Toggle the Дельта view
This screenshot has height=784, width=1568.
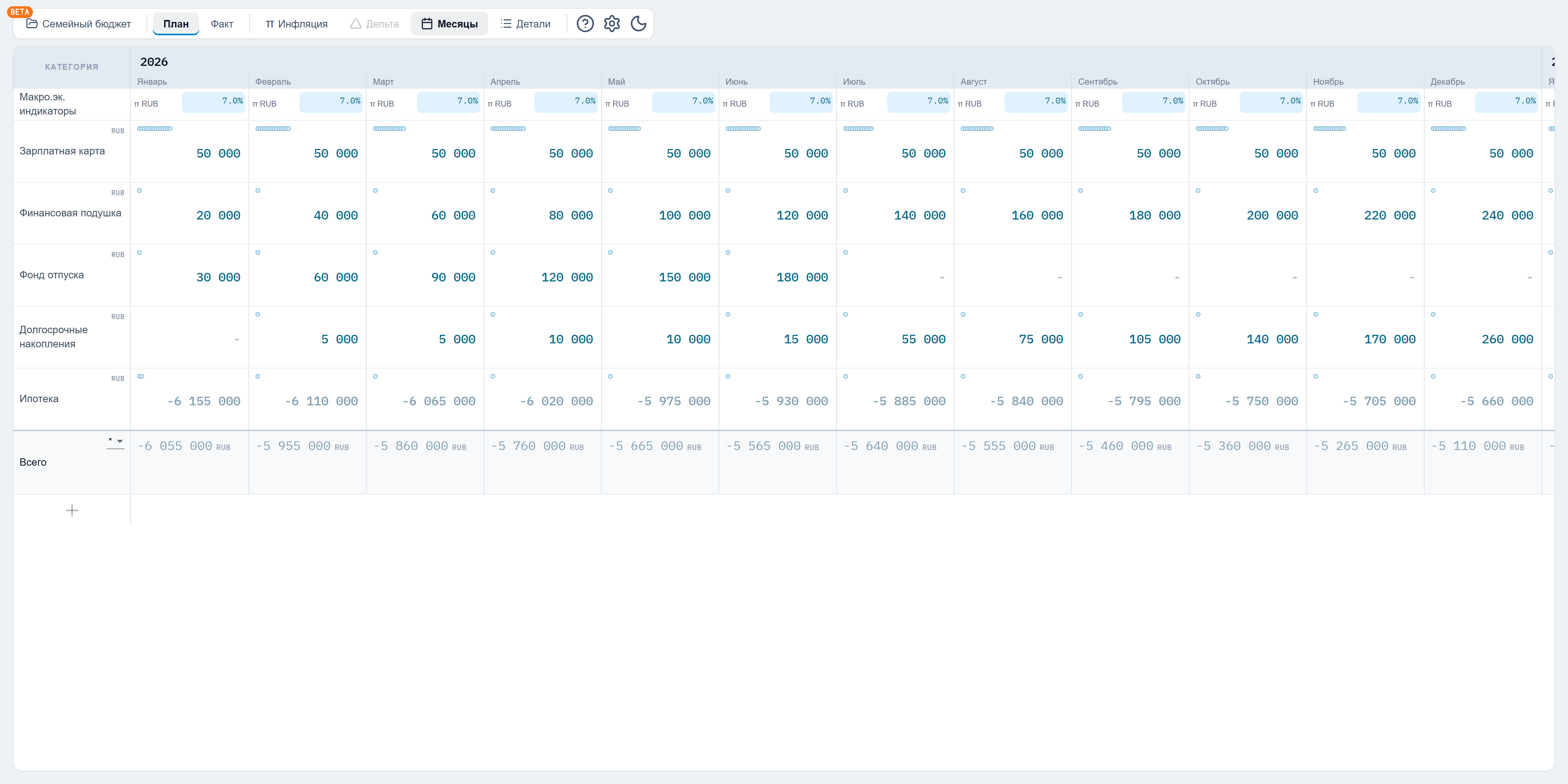[x=374, y=24]
